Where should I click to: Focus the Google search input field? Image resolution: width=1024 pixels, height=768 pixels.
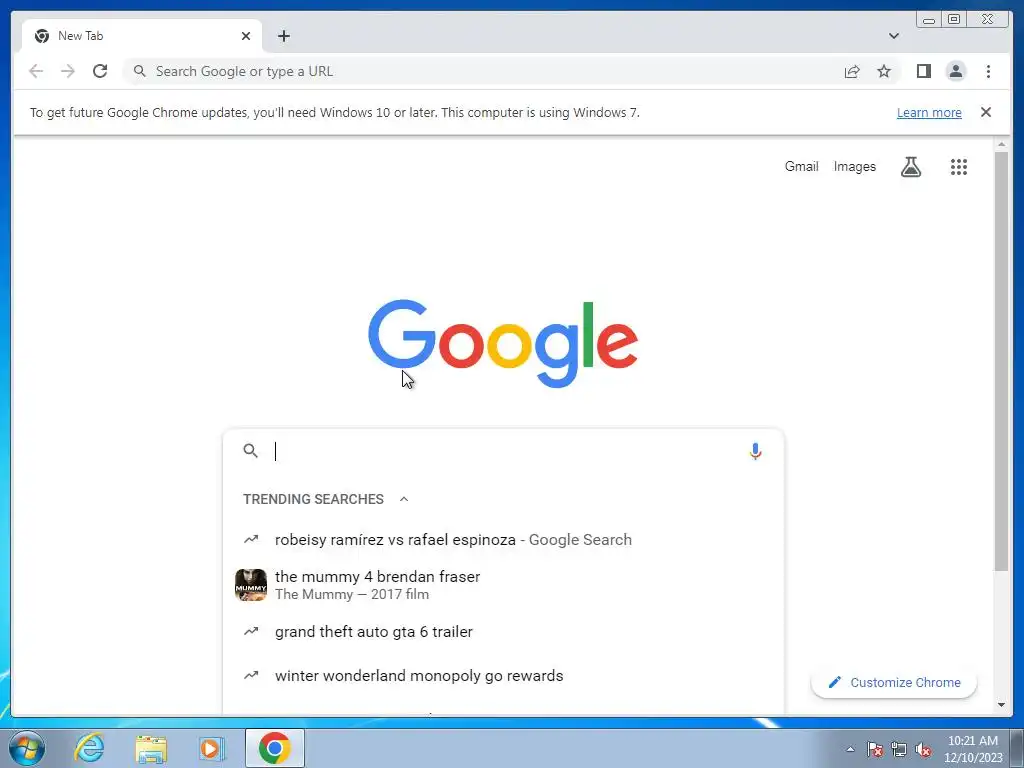point(506,451)
